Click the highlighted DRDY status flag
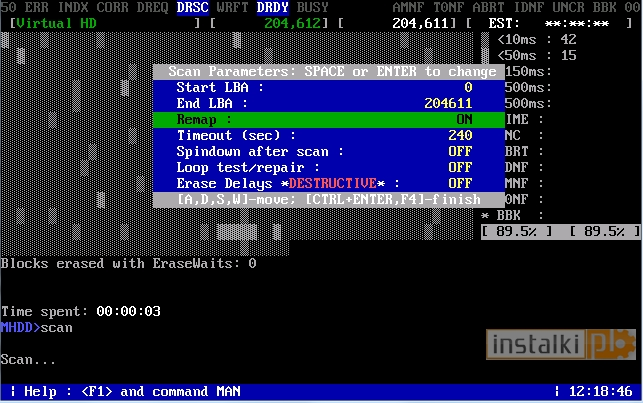Screen dimensions: 643x403 coord(273,7)
